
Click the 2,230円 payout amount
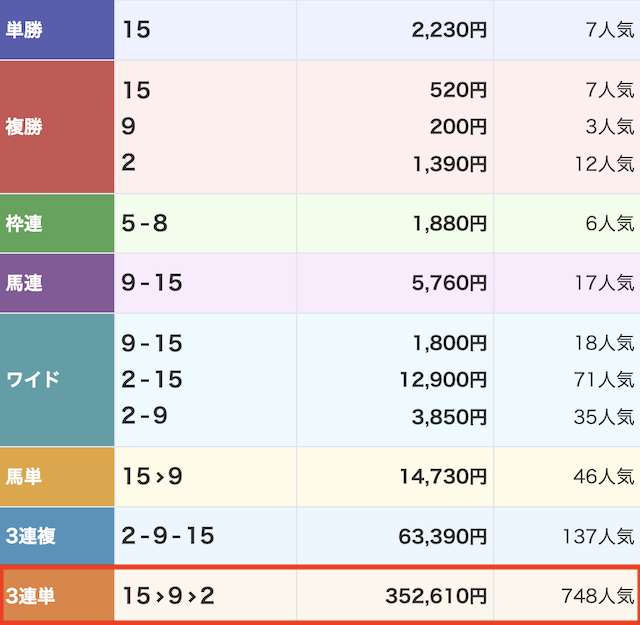449,30
